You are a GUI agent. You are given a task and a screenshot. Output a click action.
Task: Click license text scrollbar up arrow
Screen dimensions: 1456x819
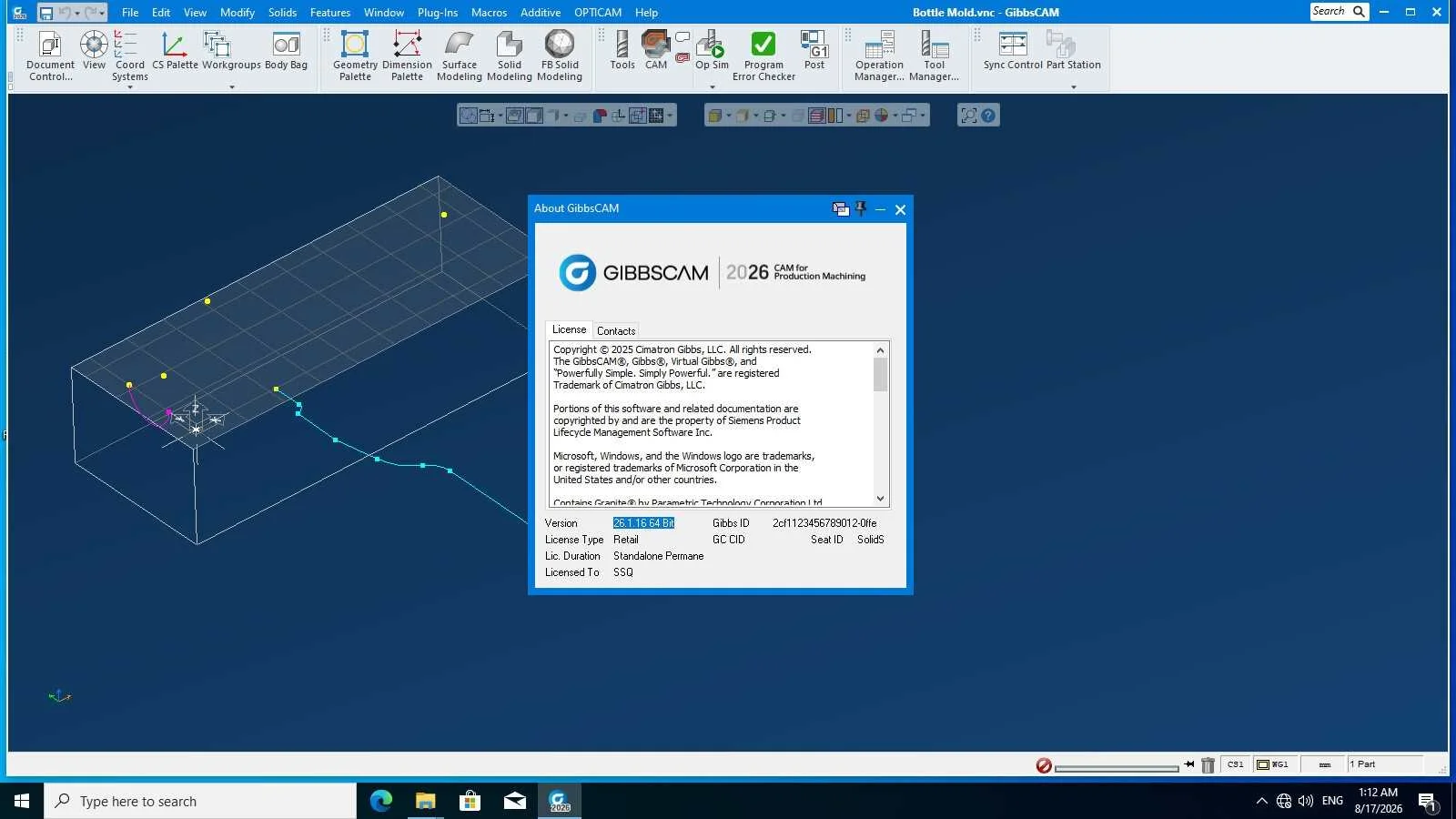880,350
